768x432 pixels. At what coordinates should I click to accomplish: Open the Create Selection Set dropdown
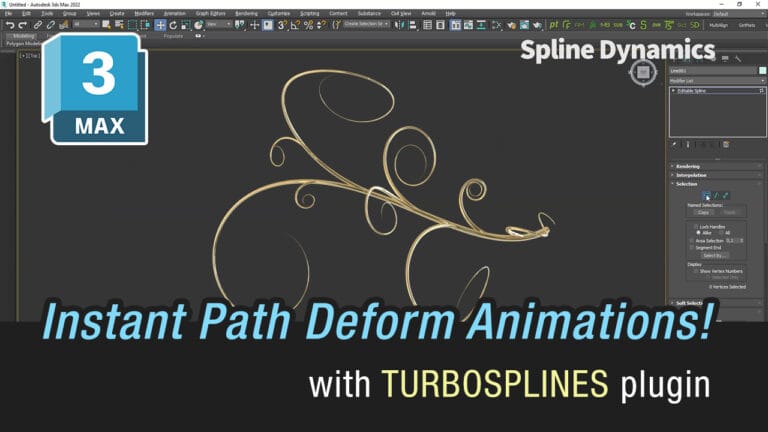[366, 24]
